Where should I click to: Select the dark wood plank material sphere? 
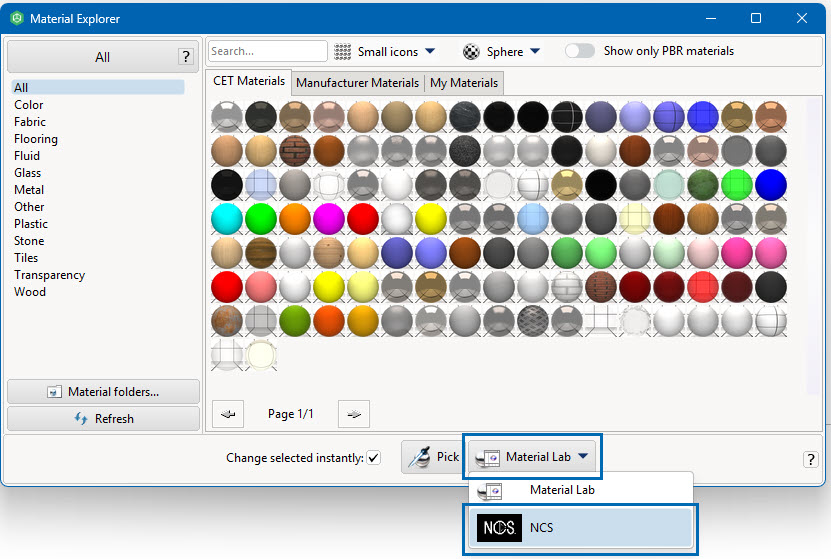click(261, 253)
